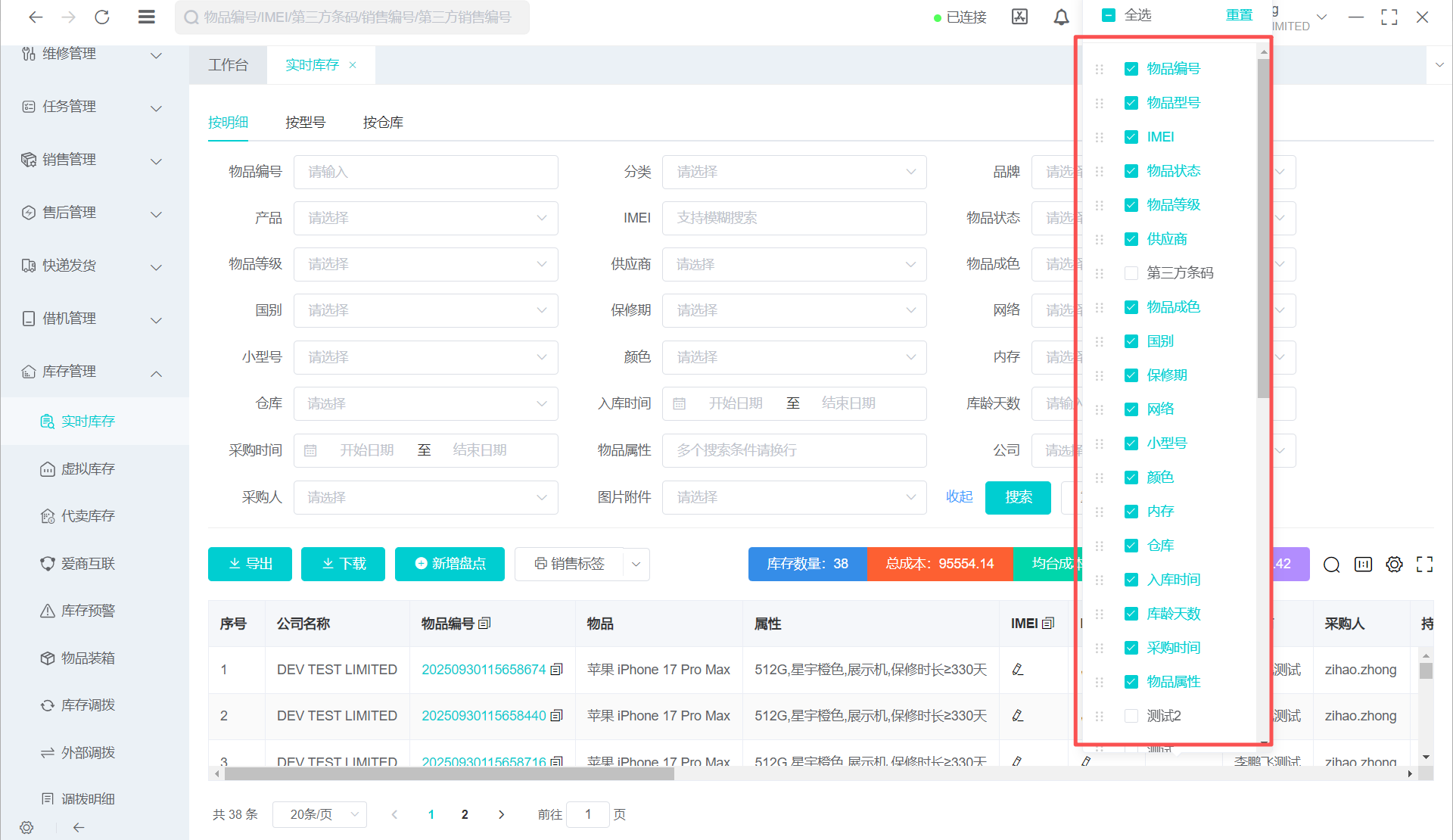The image size is (1453, 840).
Task: Open the 分类 dropdown
Action: 794,173
